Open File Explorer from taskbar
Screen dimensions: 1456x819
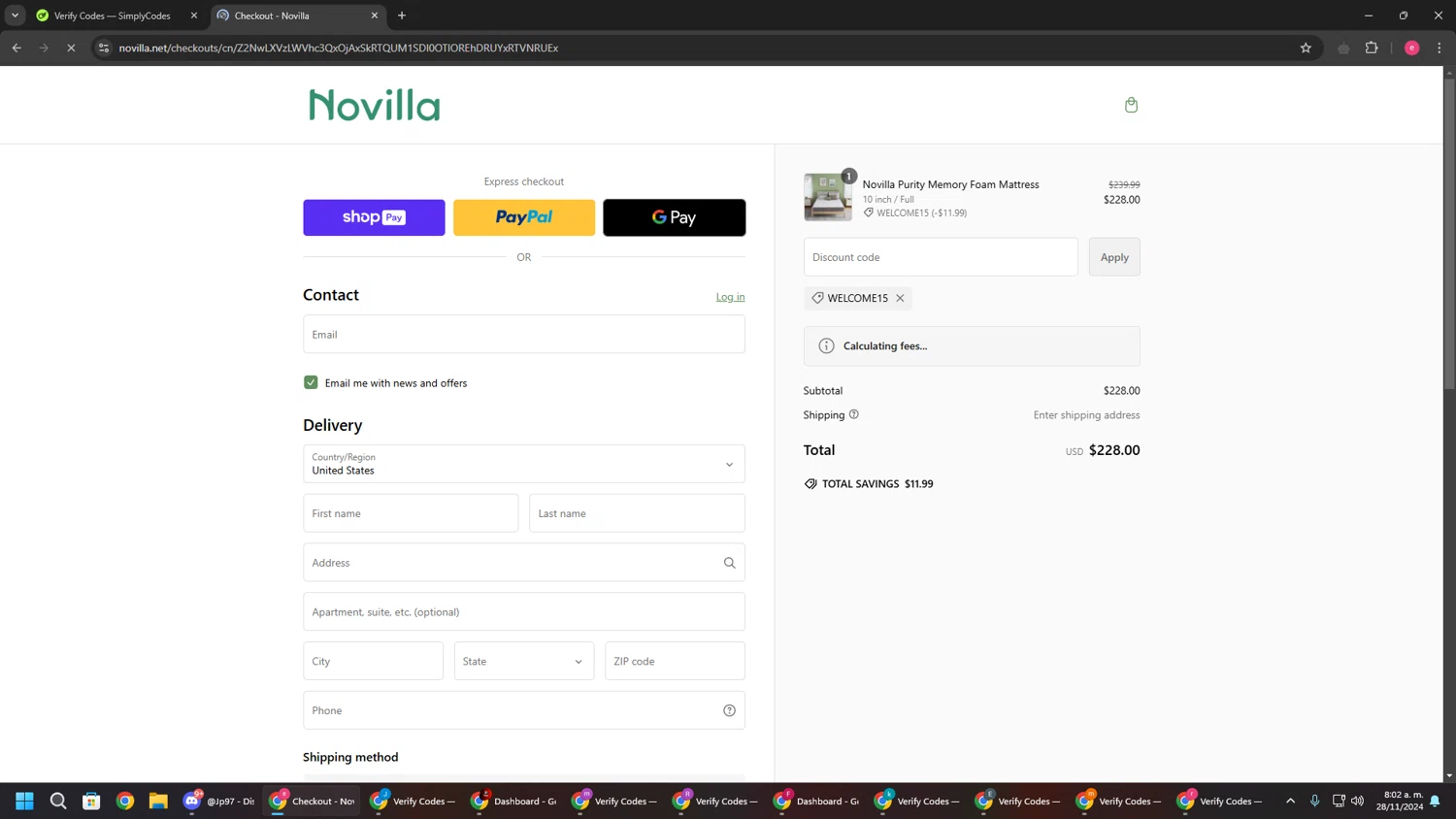pos(158,801)
